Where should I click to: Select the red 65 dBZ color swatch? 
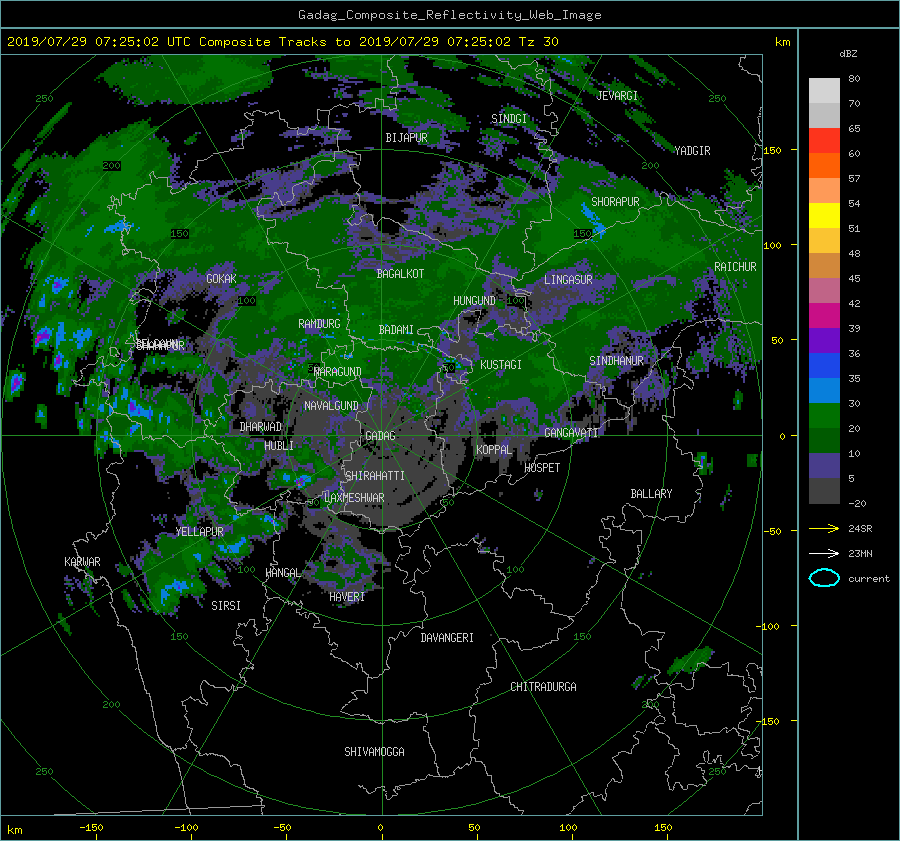coord(824,140)
